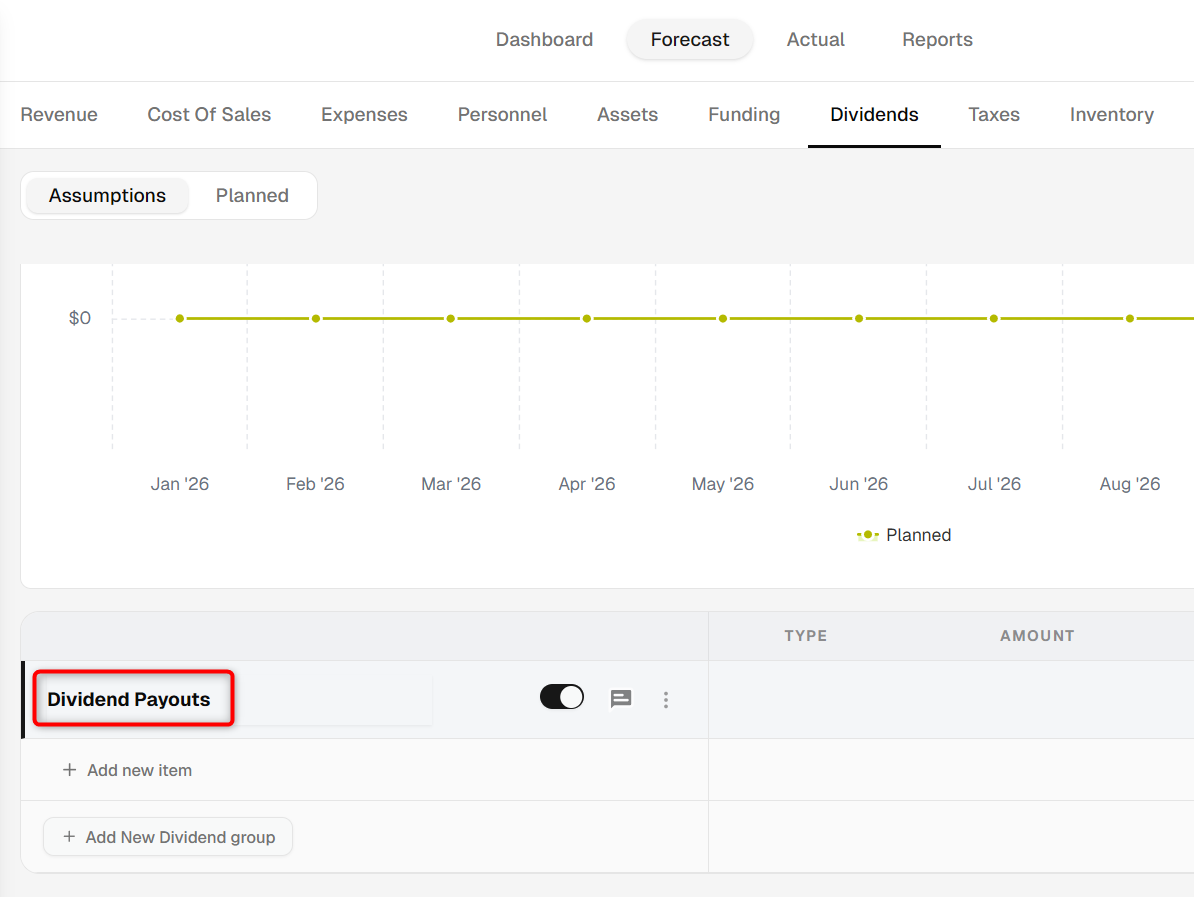Open the Dashboard section
Viewport: 1194px width, 897px height.
(x=544, y=40)
